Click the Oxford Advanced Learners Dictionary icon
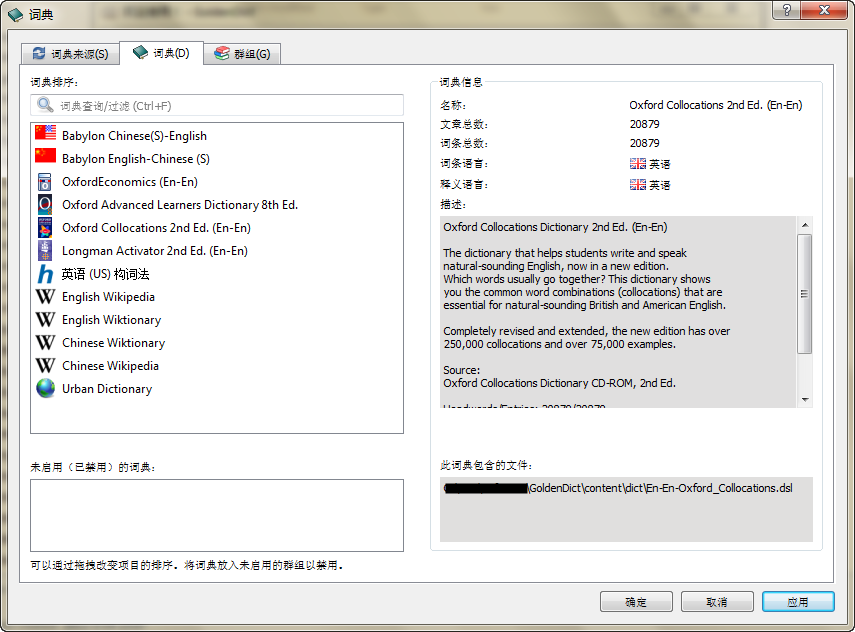The width and height of the screenshot is (855, 632). click(45, 204)
